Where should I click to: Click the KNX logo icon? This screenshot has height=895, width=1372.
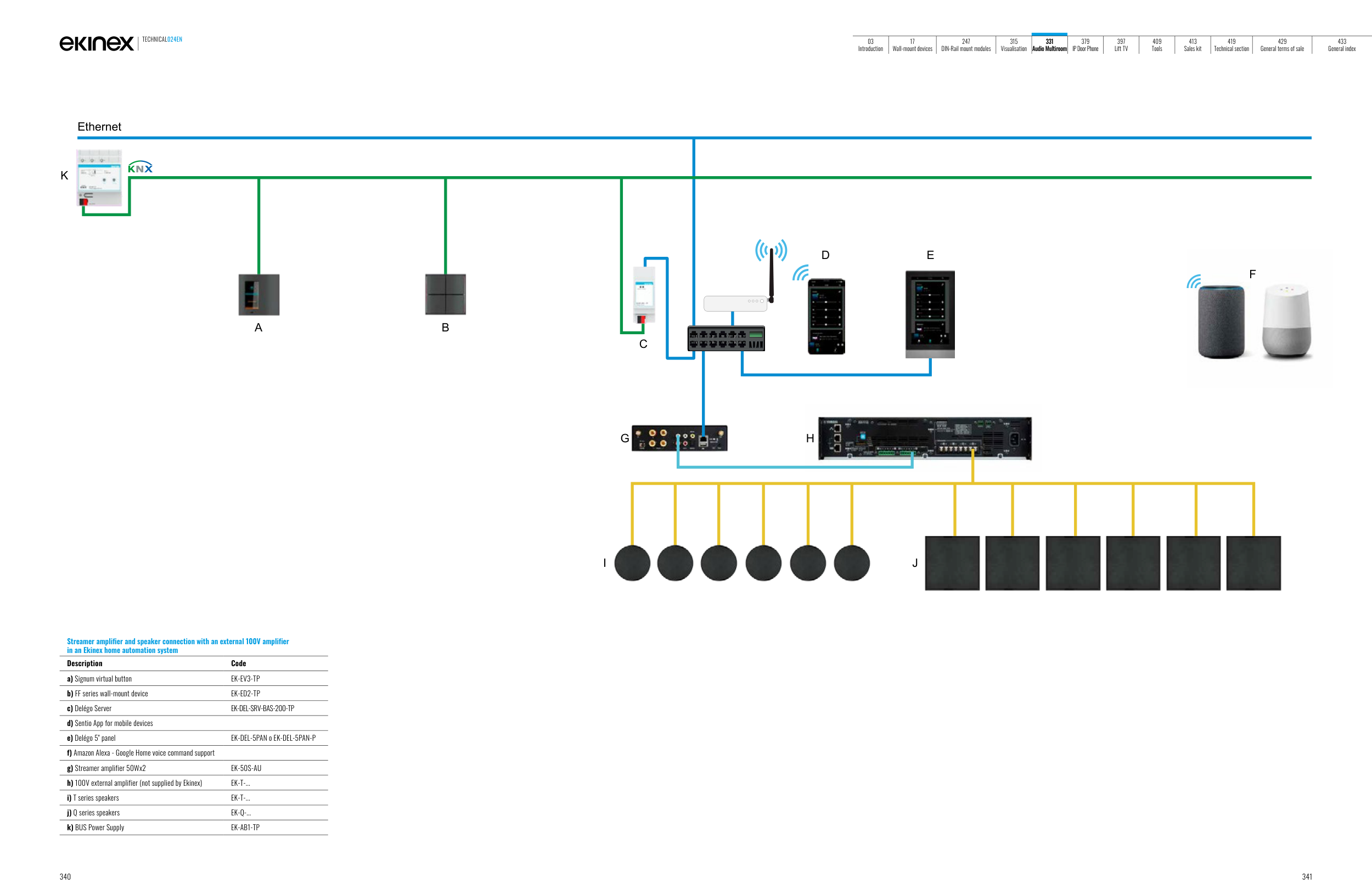140,167
